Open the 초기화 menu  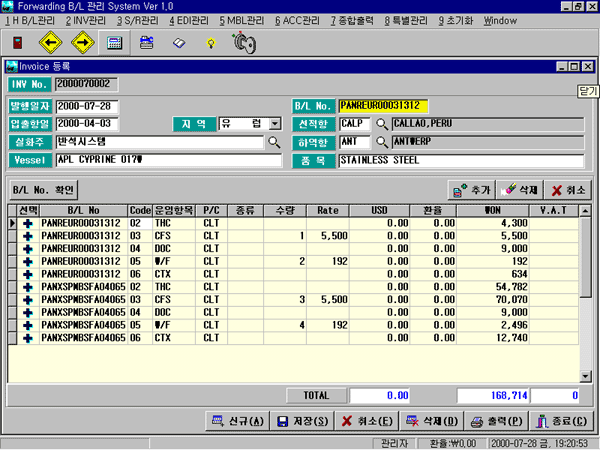pyautogui.click(x=456, y=21)
